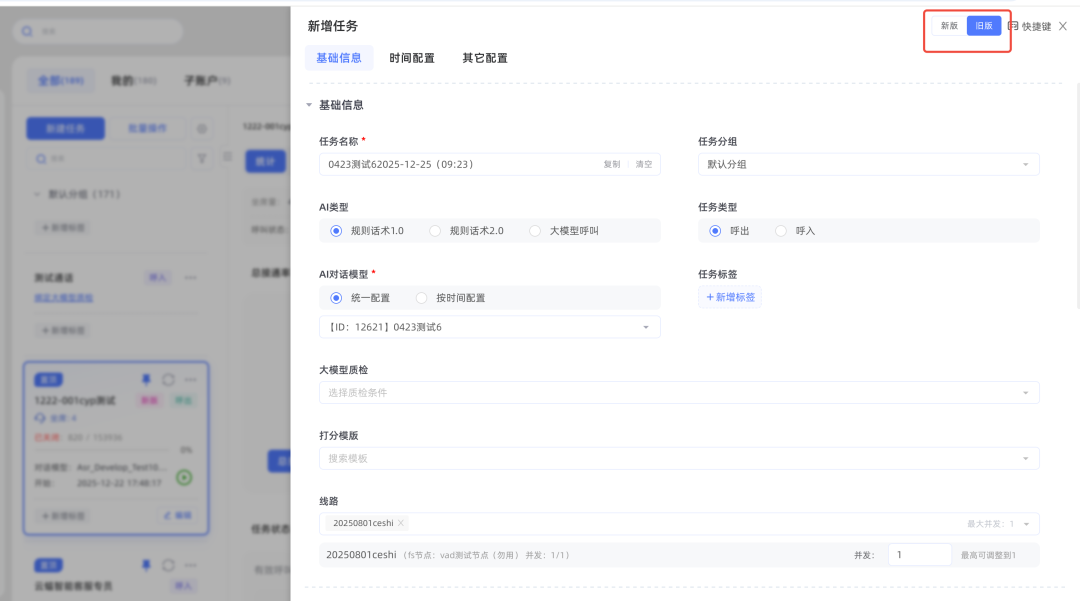This screenshot has width=1080, height=601.
Task: Click 清空 in the task name field
Action: (x=644, y=164)
